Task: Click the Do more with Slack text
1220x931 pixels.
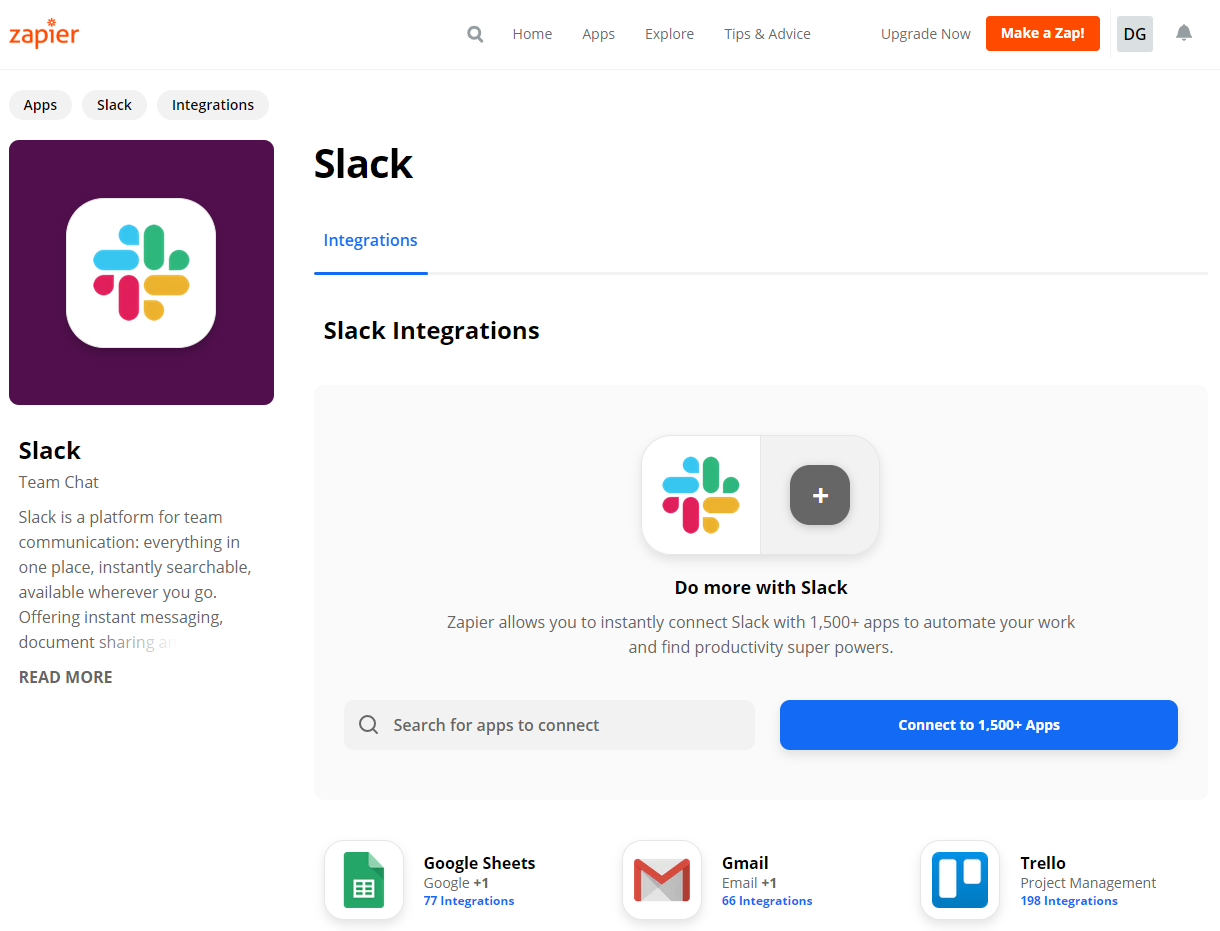Action: [761, 588]
